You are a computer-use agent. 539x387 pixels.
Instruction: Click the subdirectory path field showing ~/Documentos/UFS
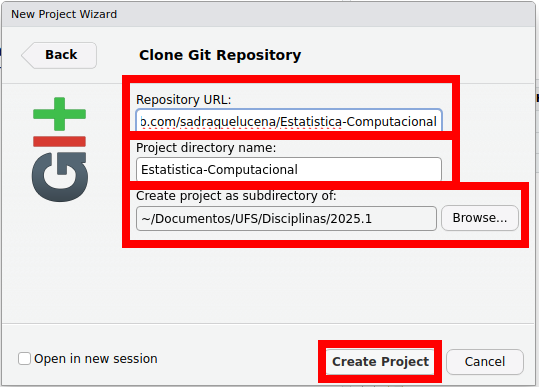pyautogui.click(x=286, y=218)
